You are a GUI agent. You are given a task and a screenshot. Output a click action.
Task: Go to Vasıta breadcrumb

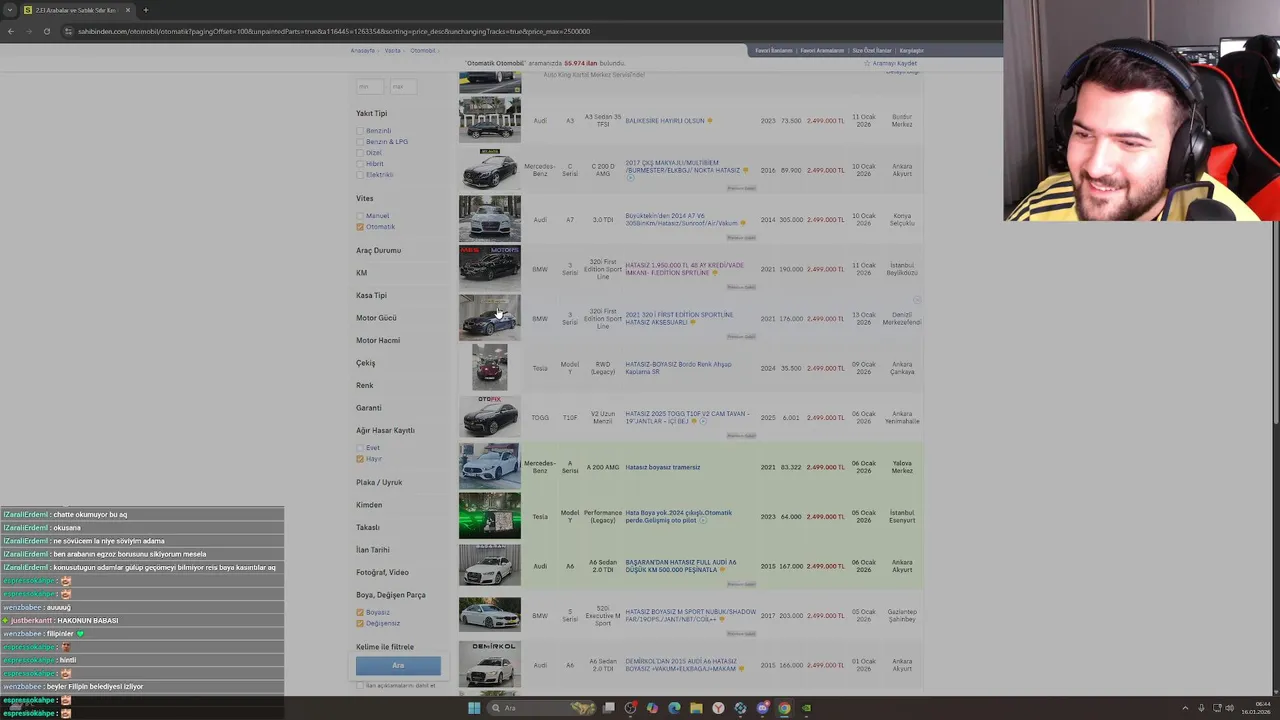tap(393, 50)
